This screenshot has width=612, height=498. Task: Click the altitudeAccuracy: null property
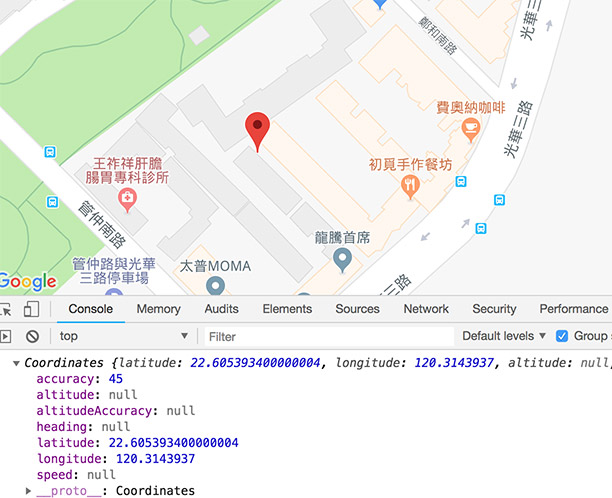click(116, 411)
